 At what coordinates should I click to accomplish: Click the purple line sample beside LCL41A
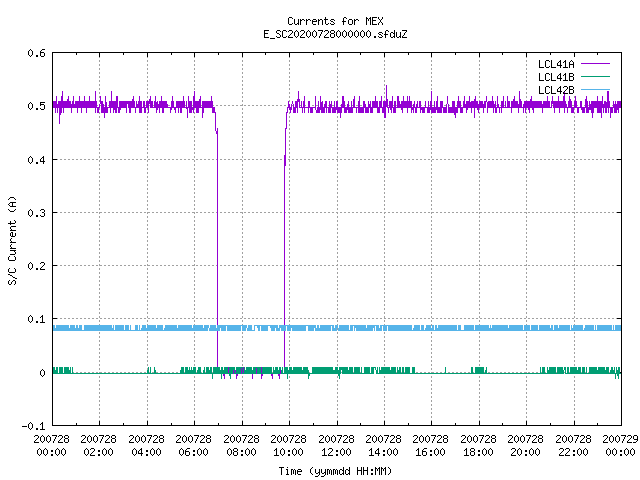(x=595, y=64)
